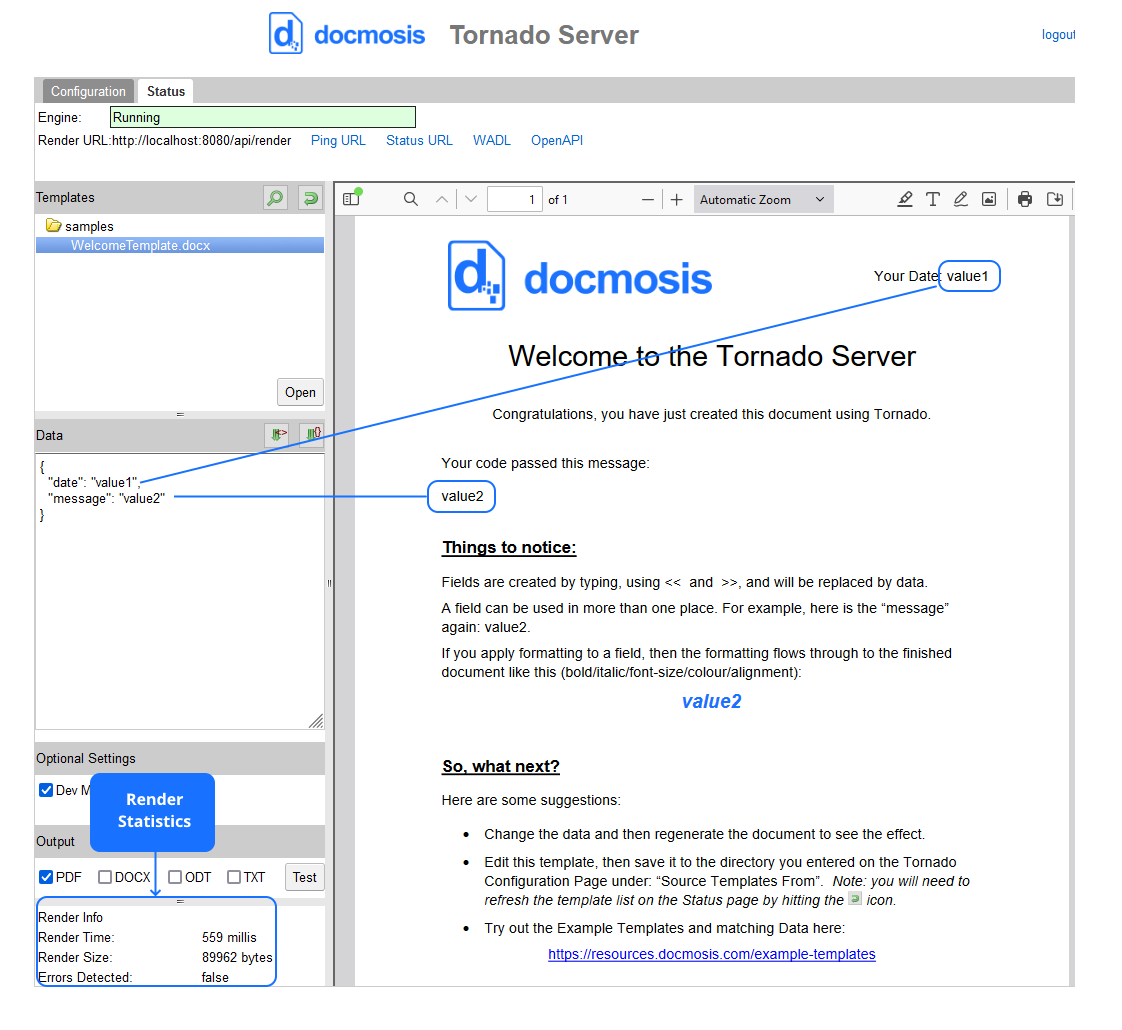Click the PDF page number field
The image size is (1122, 1030).
(x=514, y=200)
